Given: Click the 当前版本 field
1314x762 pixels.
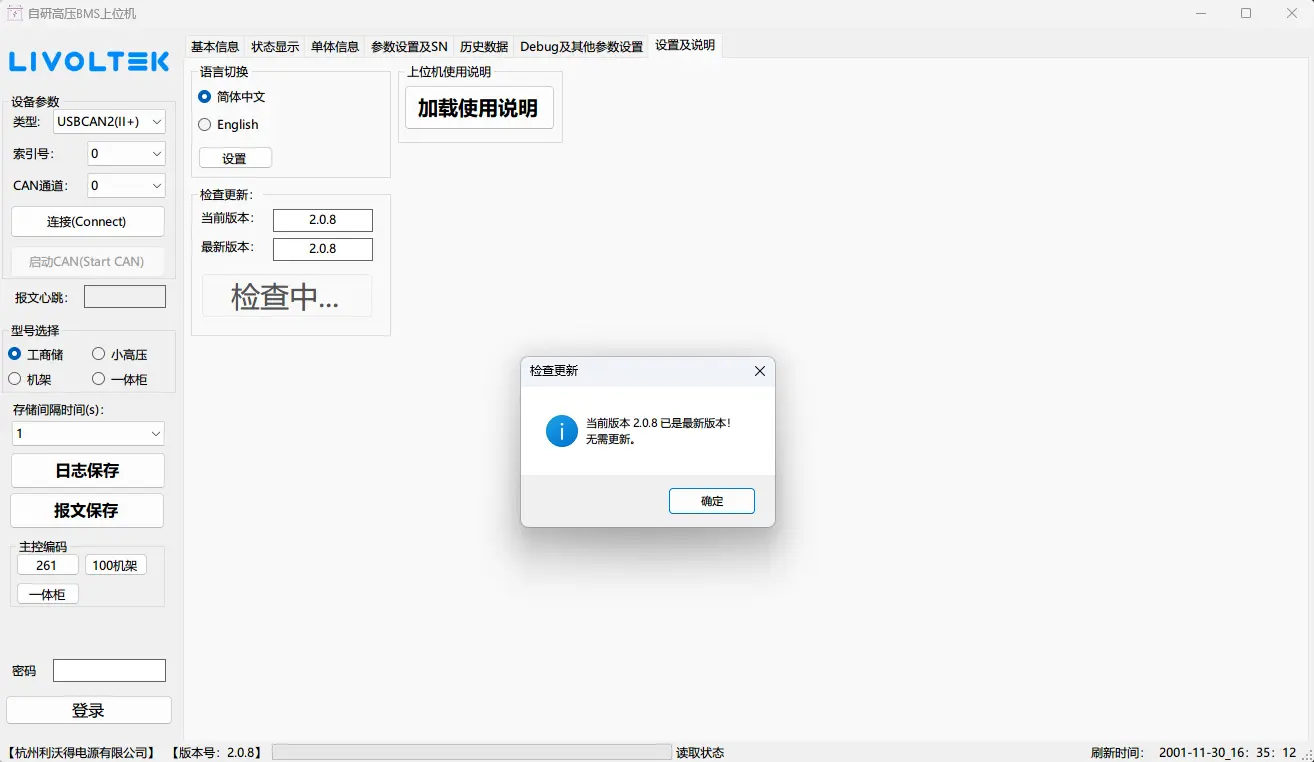Looking at the screenshot, I should [x=323, y=220].
